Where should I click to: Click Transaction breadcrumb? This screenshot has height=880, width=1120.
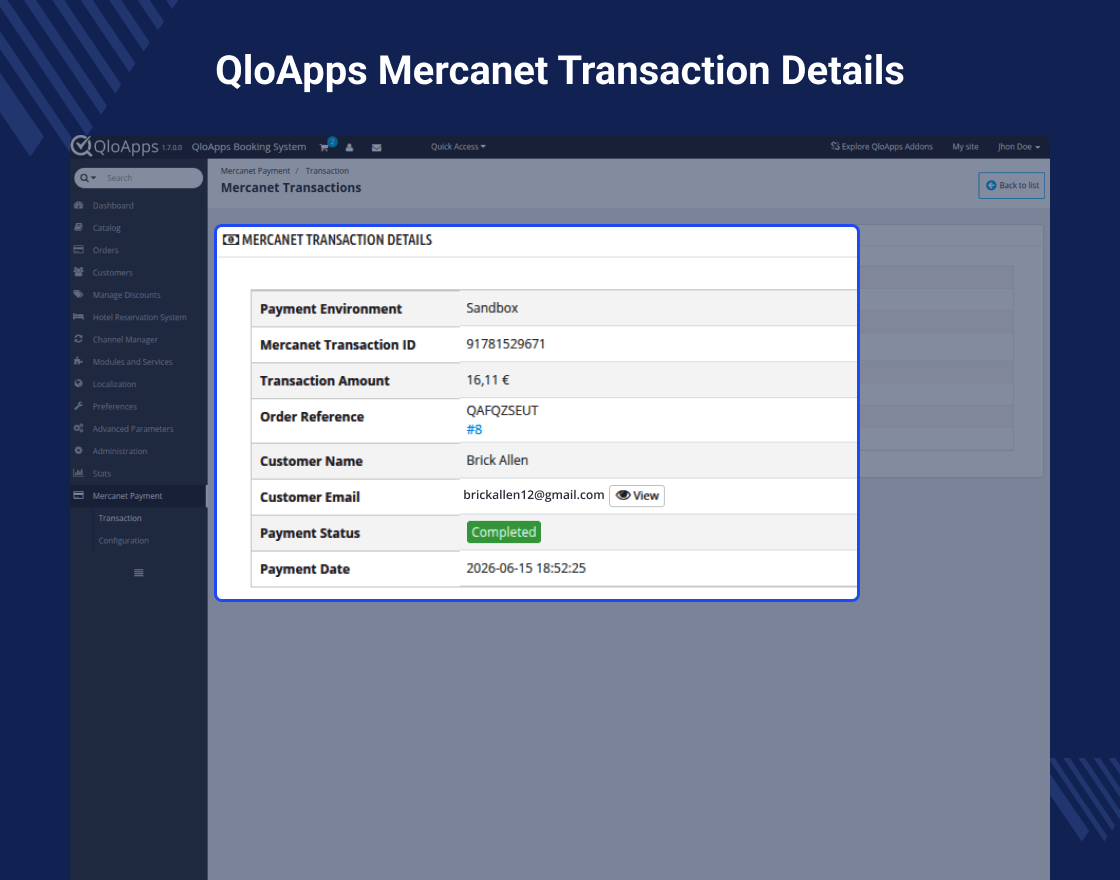tap(327, 171)
